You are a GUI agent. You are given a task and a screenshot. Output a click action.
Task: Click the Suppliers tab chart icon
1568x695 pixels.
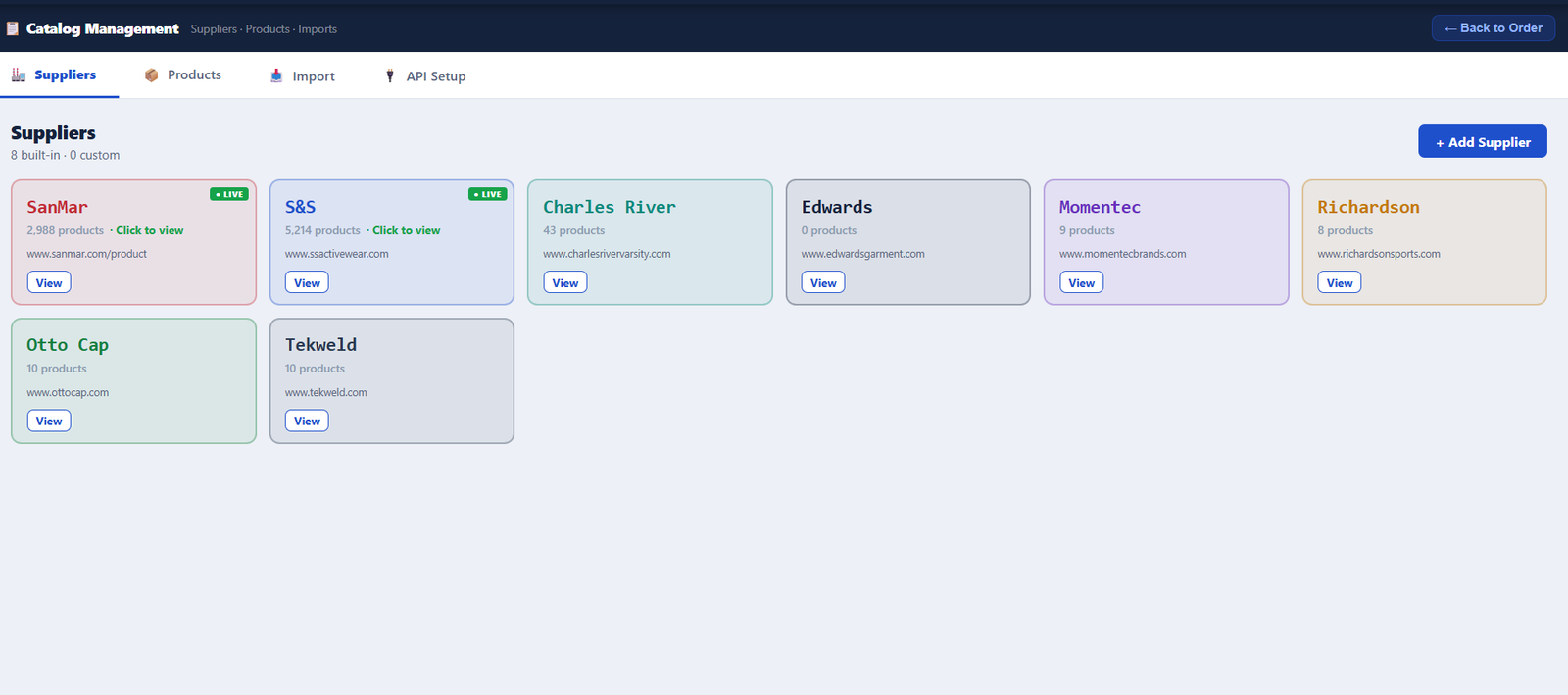click(x=19, y=74)
